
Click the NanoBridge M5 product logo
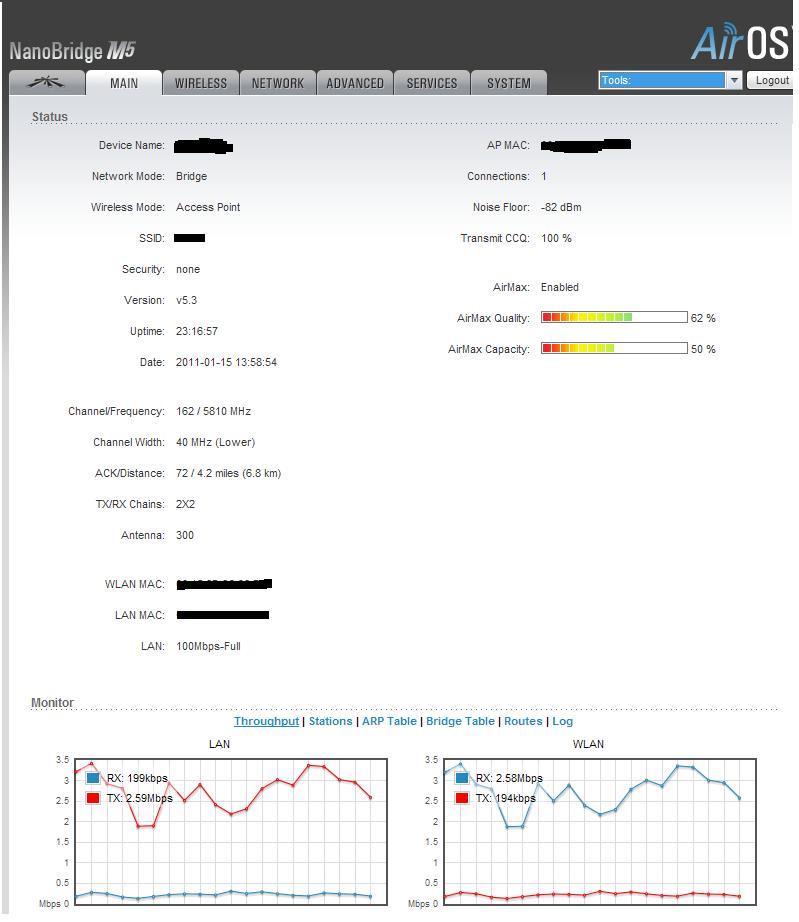click(72, 51)
